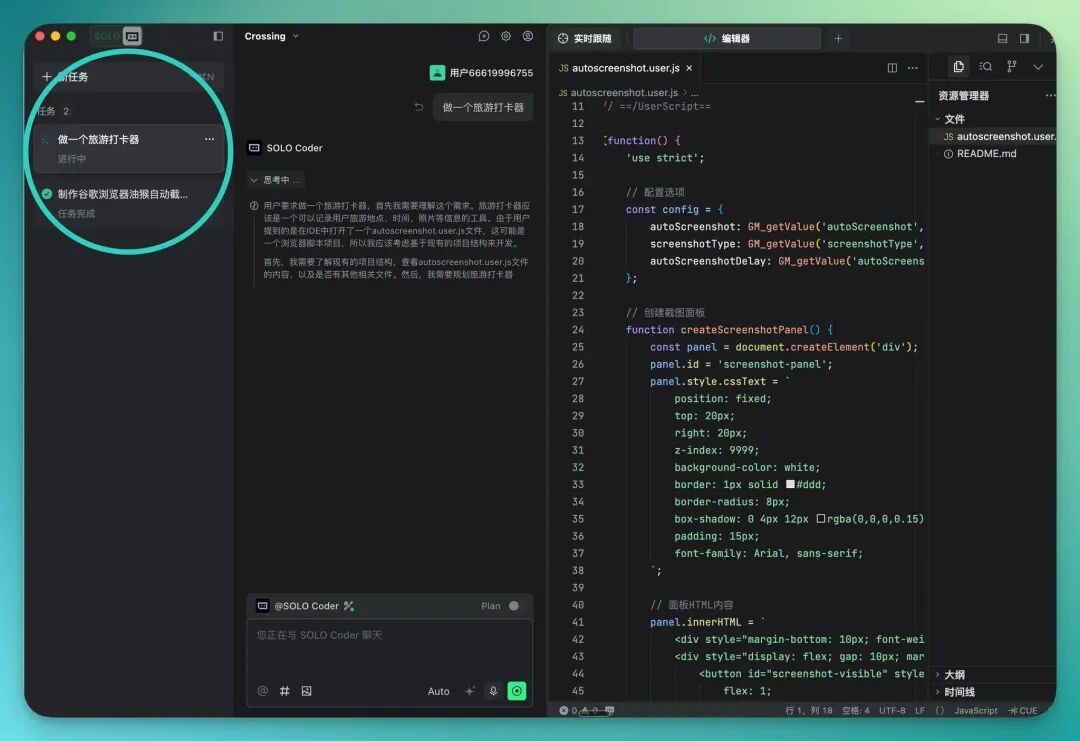Open the Crossing project dropdown
1080x741 pixels.
[271, 36]
